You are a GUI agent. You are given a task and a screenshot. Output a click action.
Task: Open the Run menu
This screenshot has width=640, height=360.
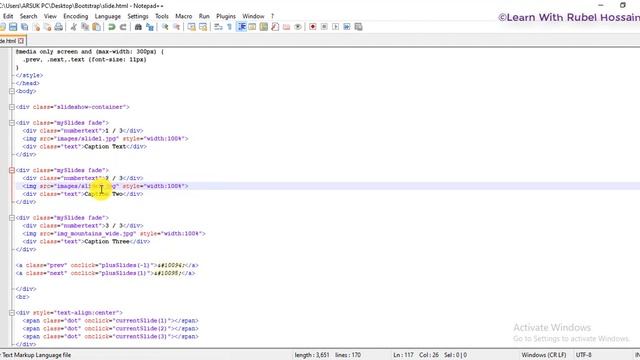tap(204, 16)
